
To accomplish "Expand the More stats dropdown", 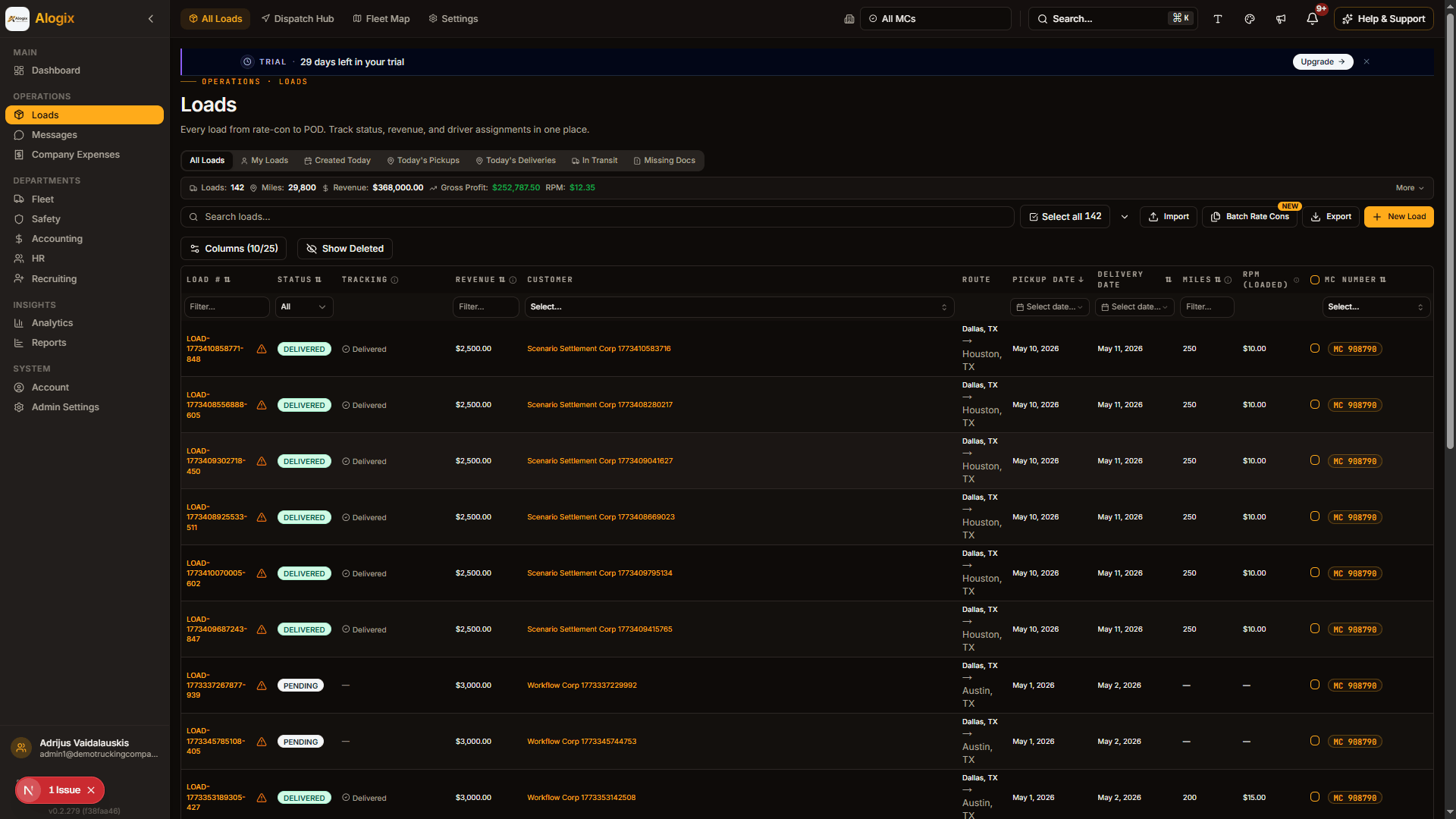I will [1410, 188].
